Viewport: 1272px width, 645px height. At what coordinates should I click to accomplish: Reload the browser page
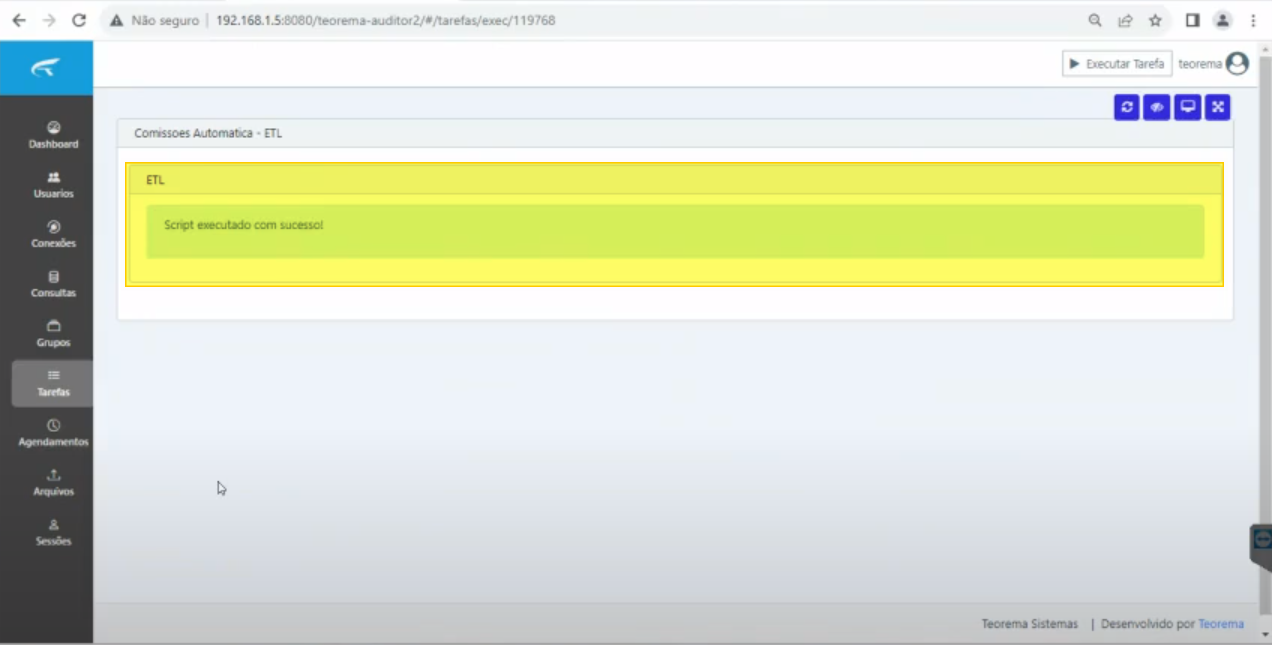coord(79,20)
